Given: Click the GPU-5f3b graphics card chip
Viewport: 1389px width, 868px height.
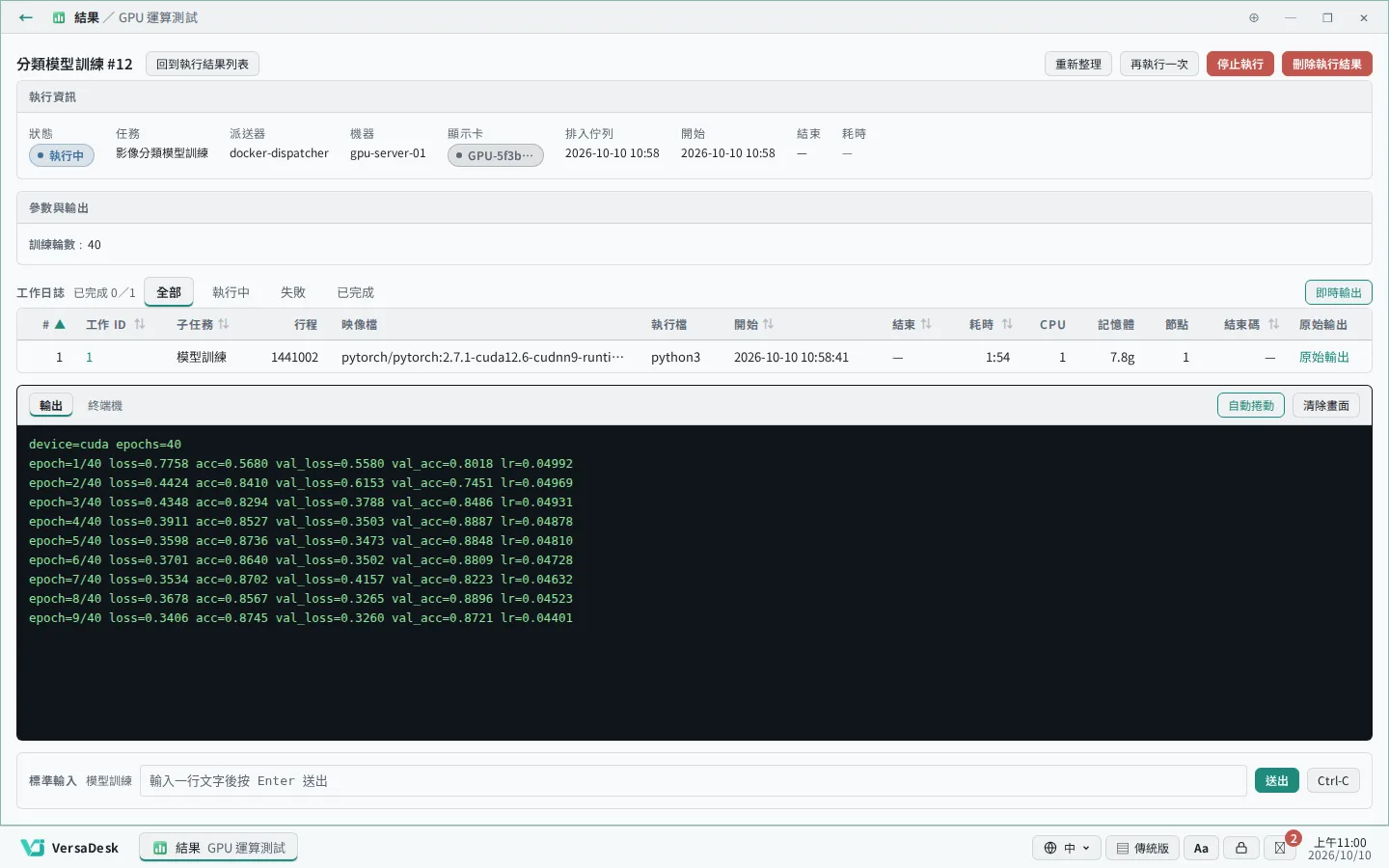Looking at the screenshot, I should pyautogui.click(x=496, y=155).
